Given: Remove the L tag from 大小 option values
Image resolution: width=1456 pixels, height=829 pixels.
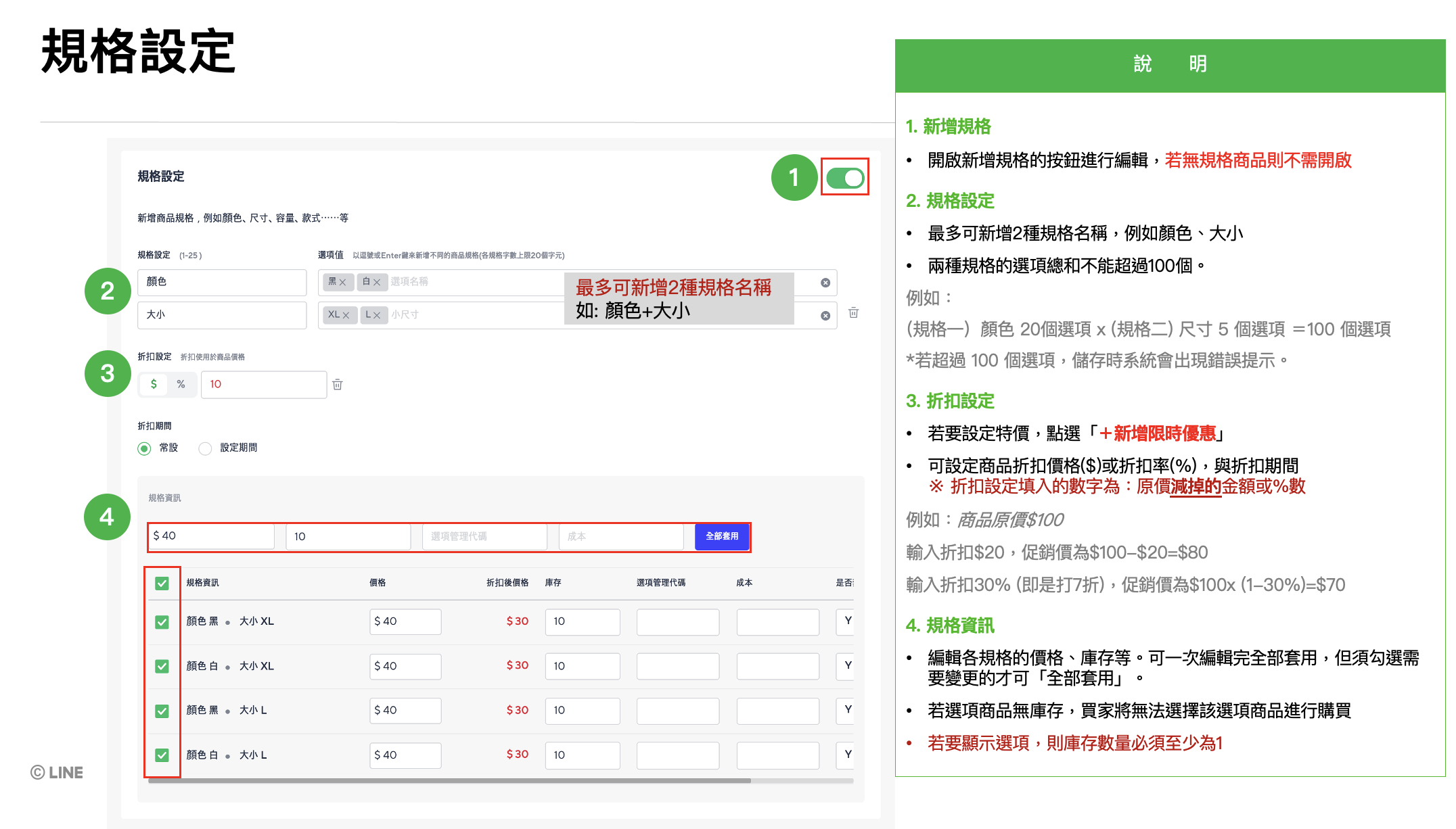Looking at the screenshot, I should click(376, 314).
